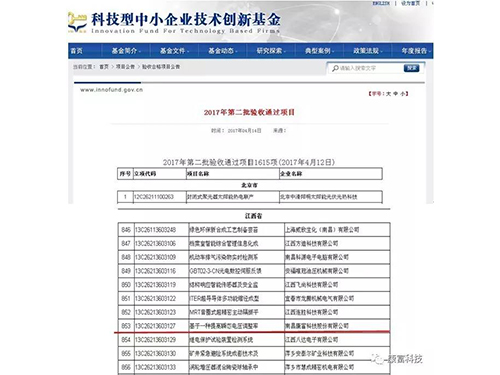Screen dimensions: 500x375
Task: Click the date 2017年04月14日
Action: (244, 131)
